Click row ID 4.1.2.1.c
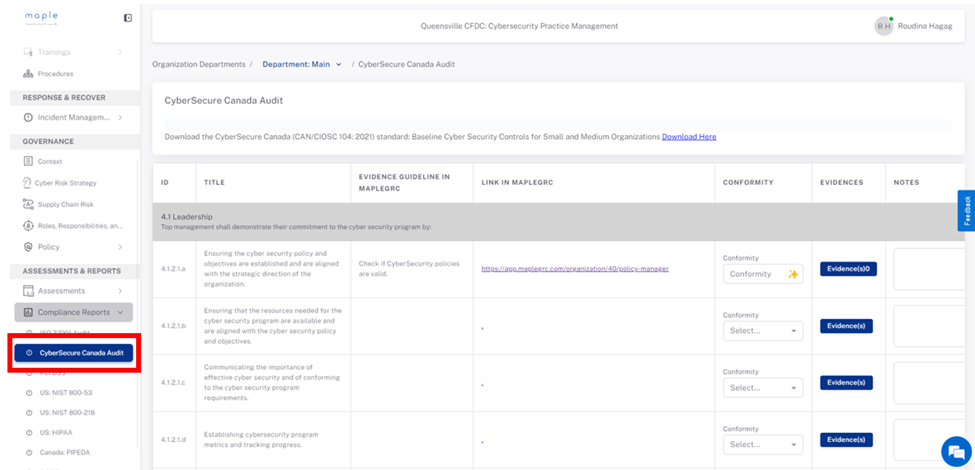The image size is (975, 470). 173,383
